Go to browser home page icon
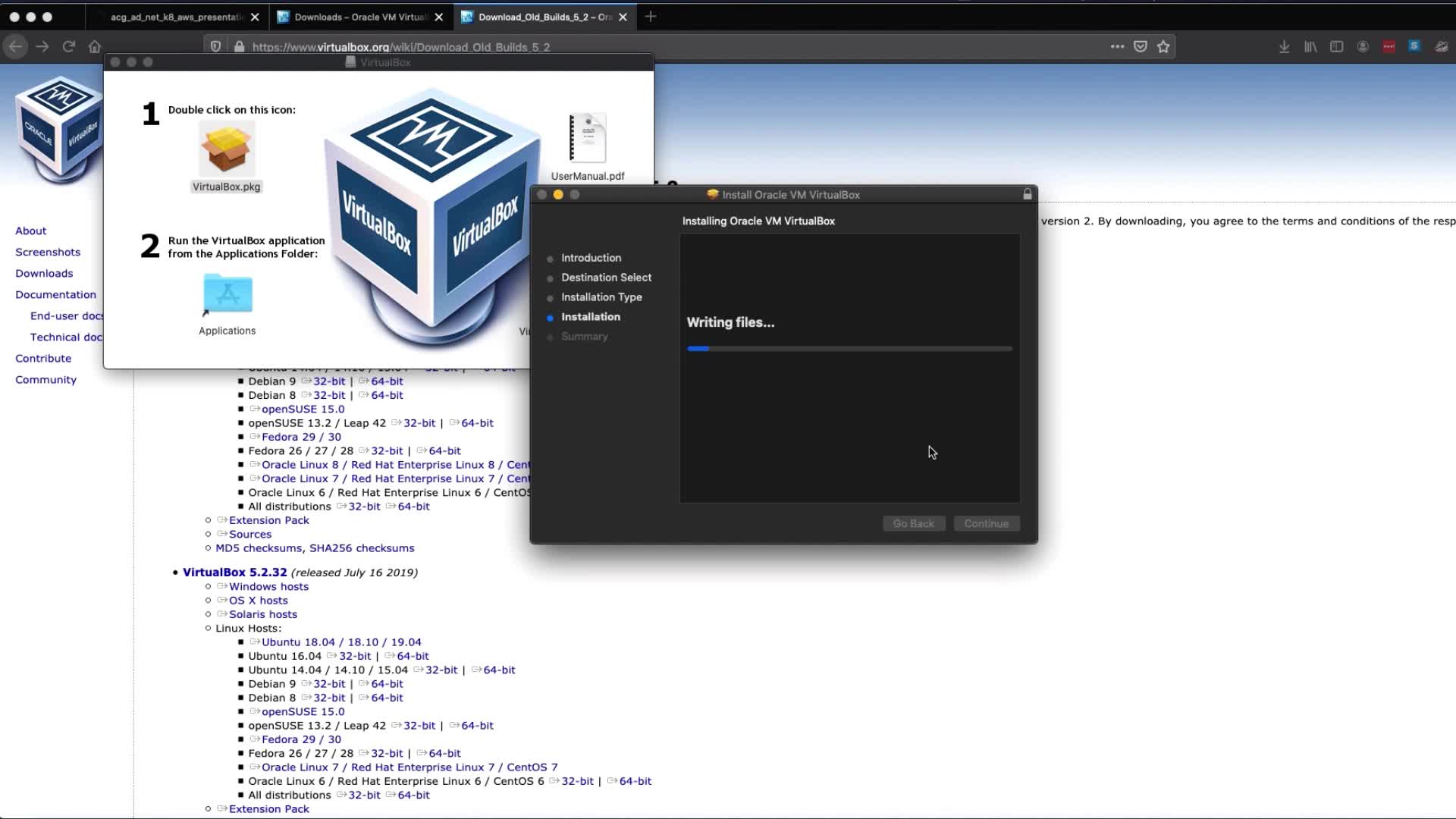 point(95,47)
